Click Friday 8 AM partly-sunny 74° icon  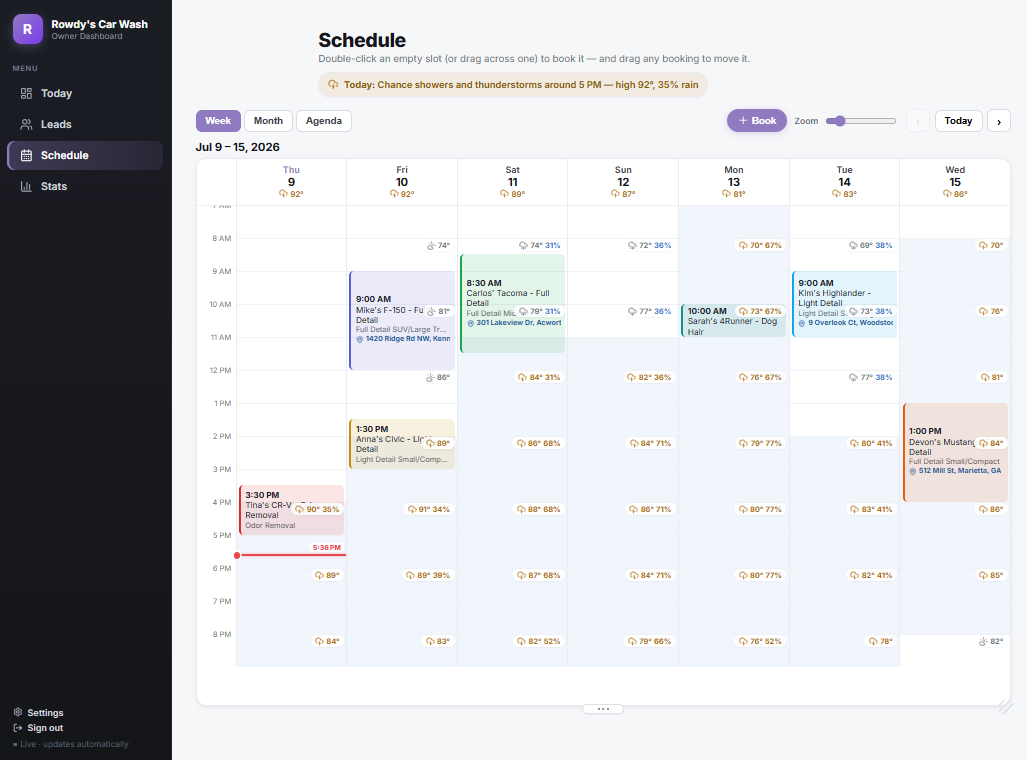(x=431, y=246)
